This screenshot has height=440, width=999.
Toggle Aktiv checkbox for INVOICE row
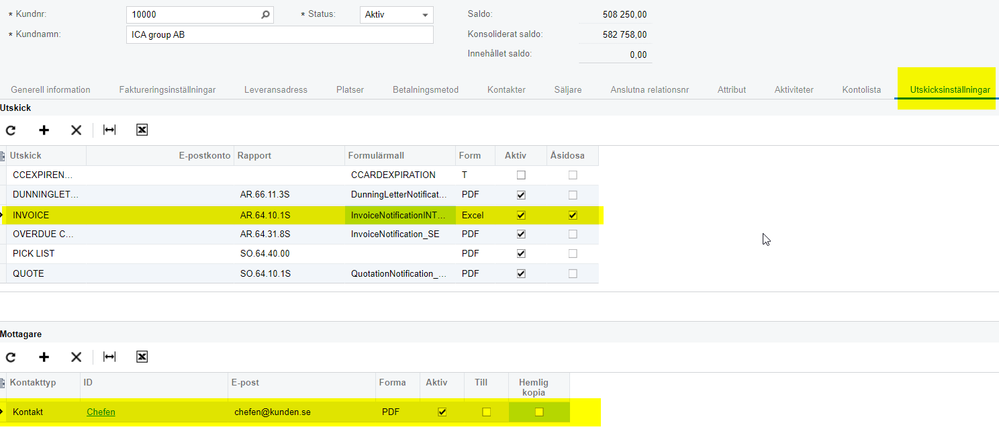pos(521,215)
